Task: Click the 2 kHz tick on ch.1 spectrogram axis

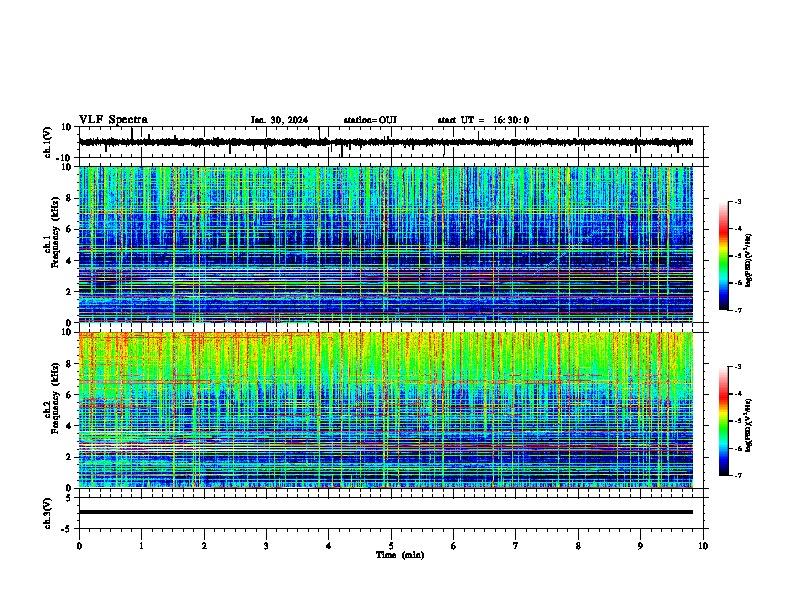Action: click(x=70, y=291)
